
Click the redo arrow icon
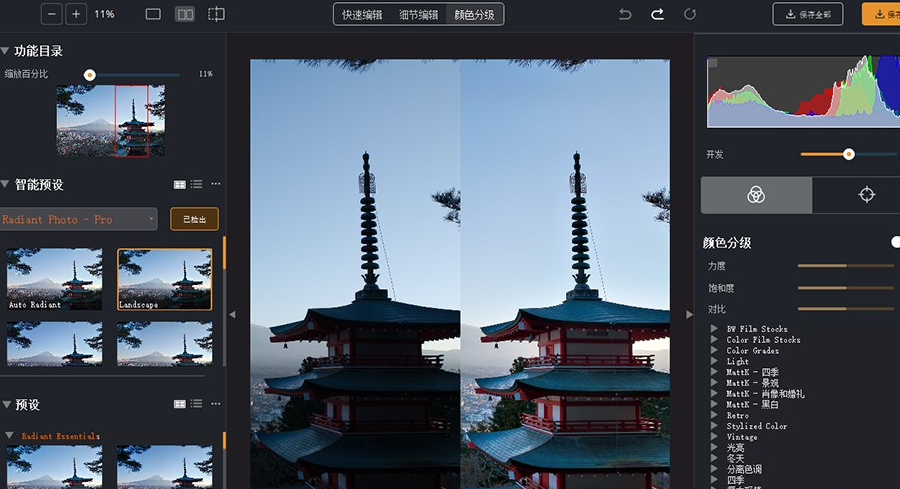coord(657,14)
